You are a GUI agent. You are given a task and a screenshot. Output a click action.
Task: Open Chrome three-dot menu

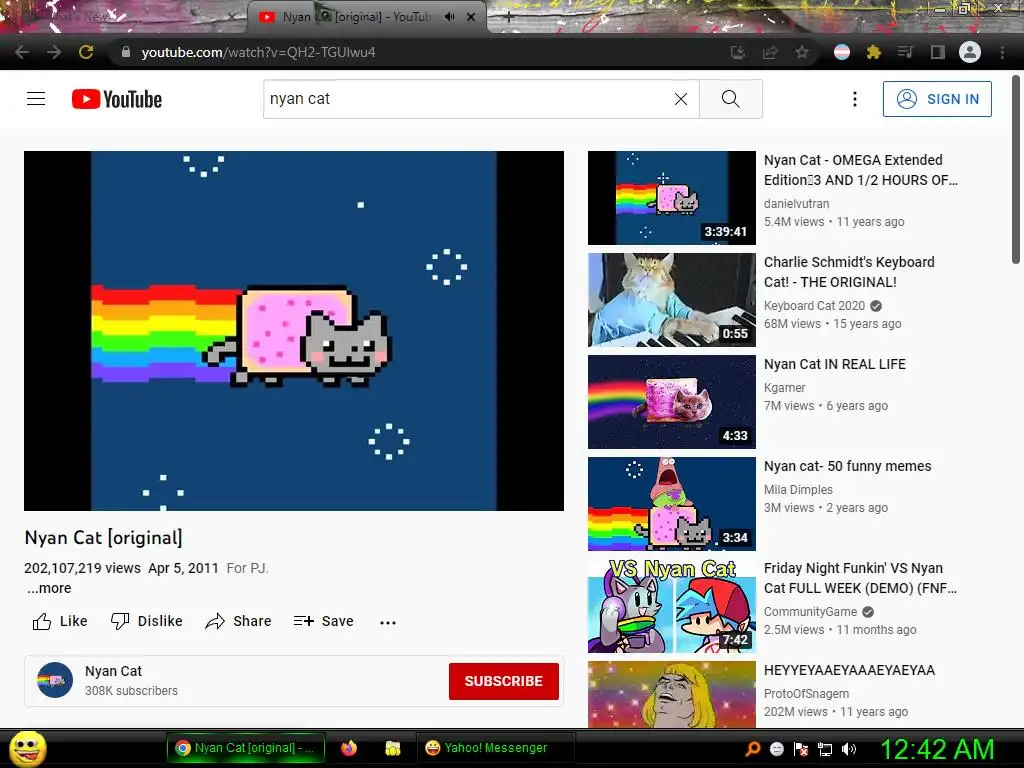[x=1002, y=52]
